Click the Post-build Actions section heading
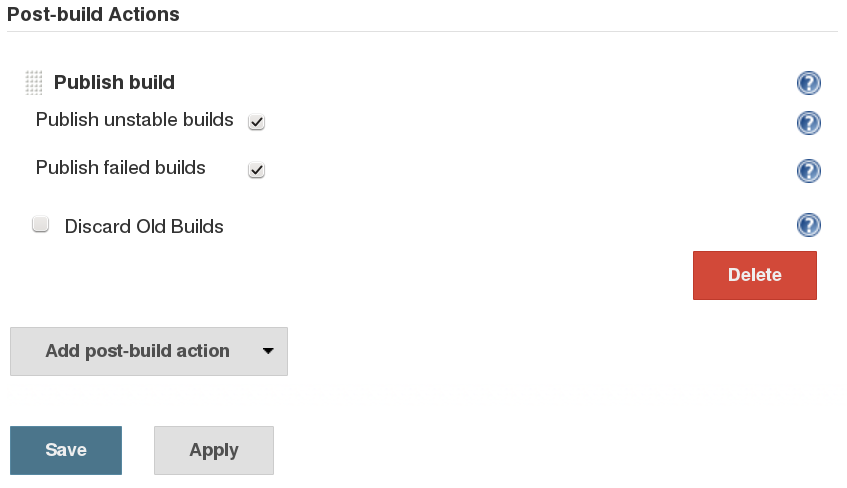Viewport: 847px width, 488px height. point(94,15)
